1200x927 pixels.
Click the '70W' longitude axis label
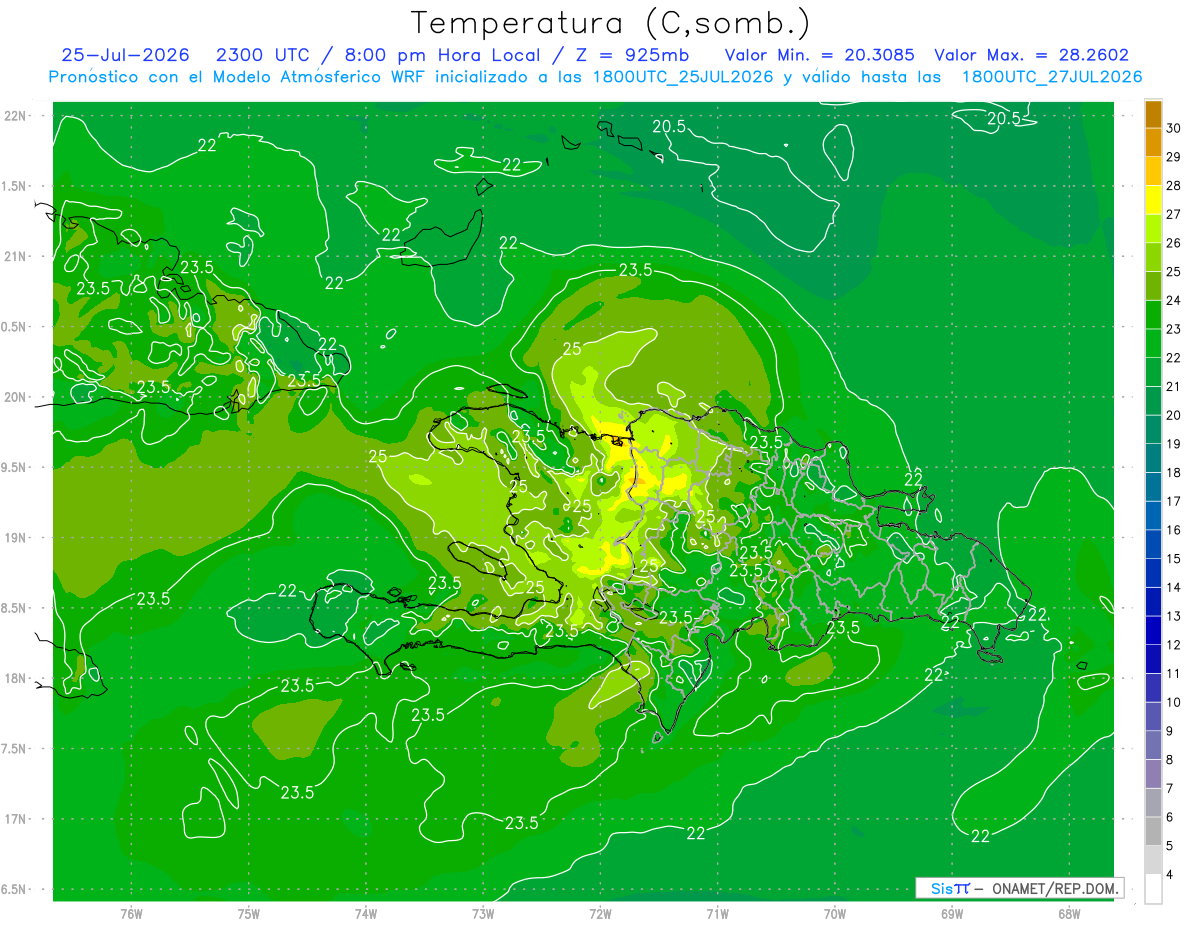point(834,913)
